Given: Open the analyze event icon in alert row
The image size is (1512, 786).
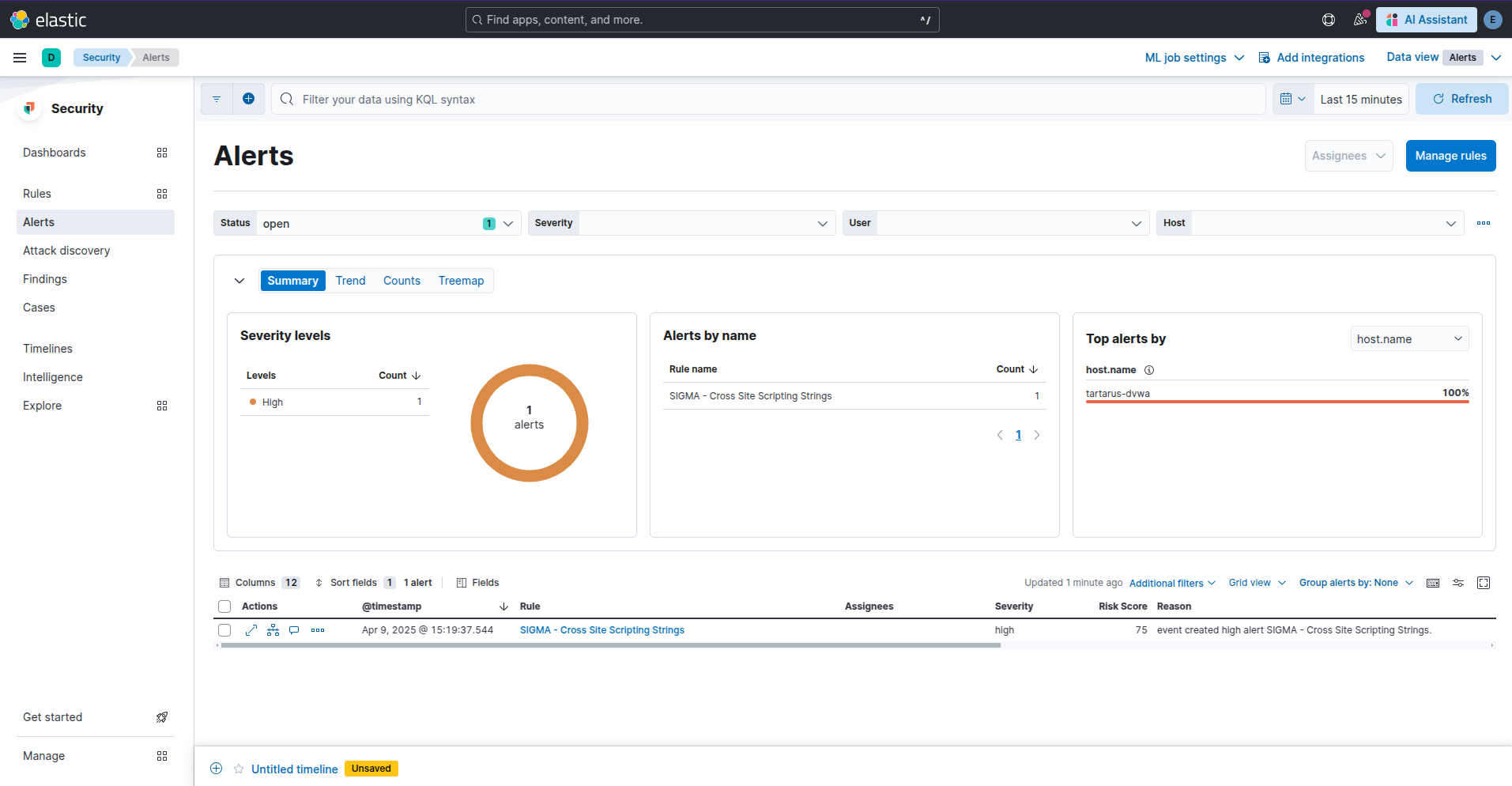Looking at the screenshot, I should pos(273,630).
